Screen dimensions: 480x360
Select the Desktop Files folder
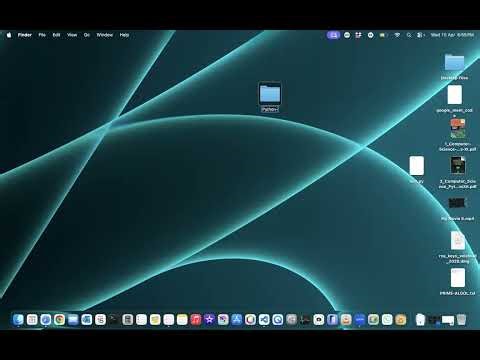(454, 63)
